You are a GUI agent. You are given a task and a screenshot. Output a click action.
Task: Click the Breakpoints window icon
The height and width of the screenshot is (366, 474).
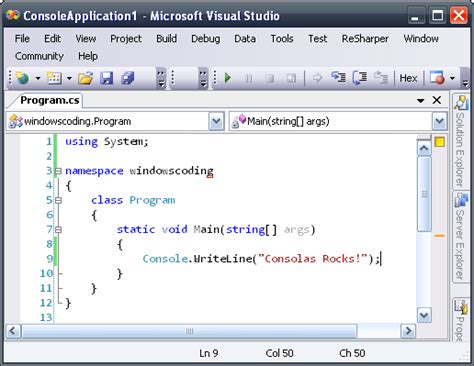point(437,78)
